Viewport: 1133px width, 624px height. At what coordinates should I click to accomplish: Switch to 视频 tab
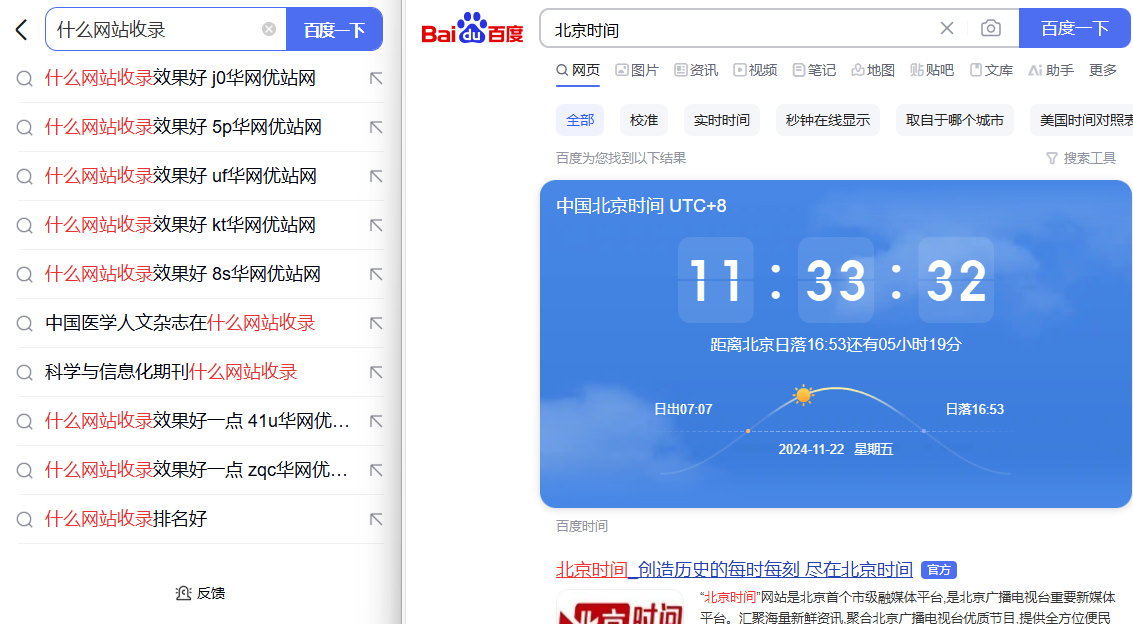pyautogui.click(x=755, y=70)
